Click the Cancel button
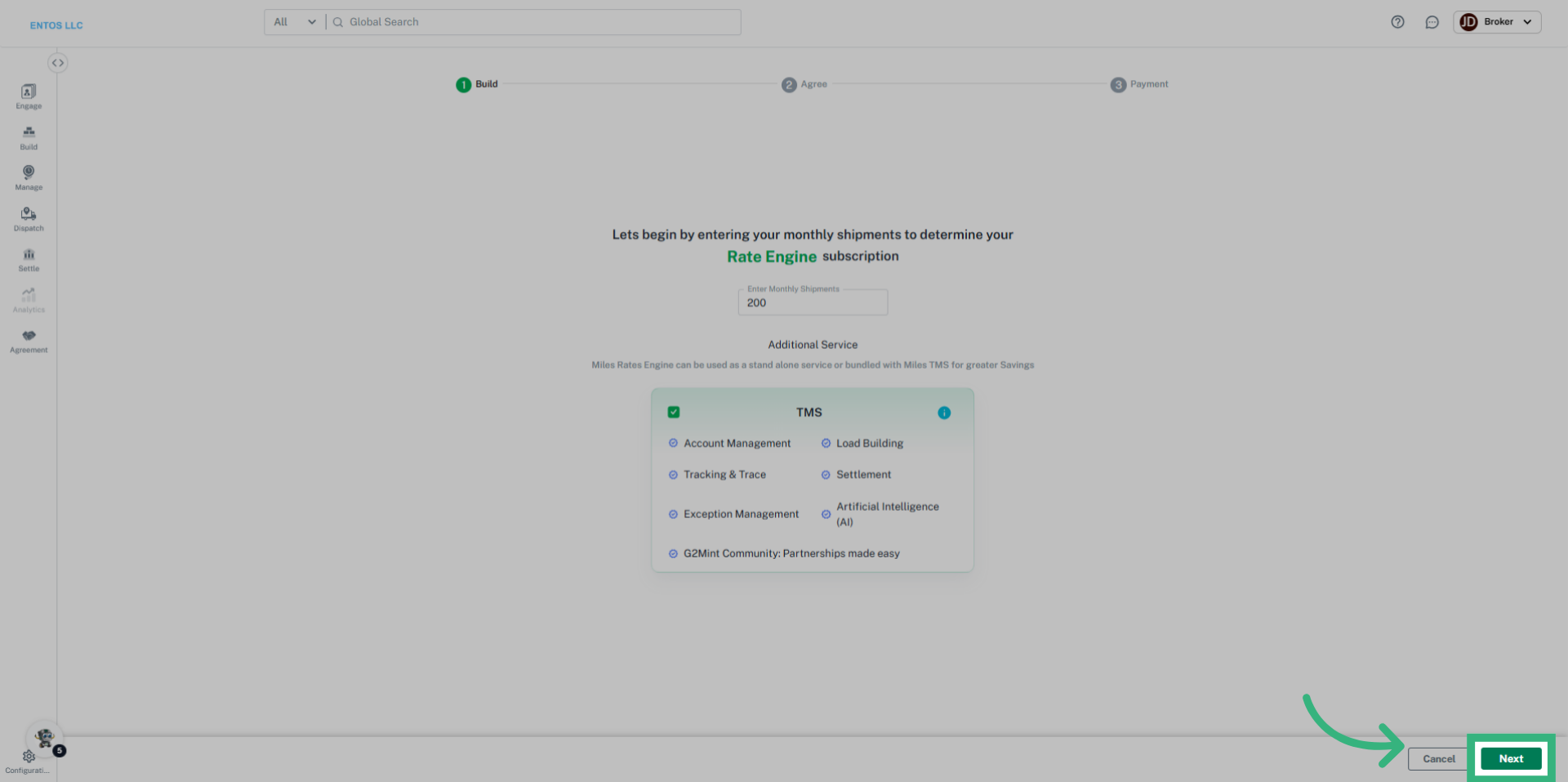 [x=1438, y=758]
